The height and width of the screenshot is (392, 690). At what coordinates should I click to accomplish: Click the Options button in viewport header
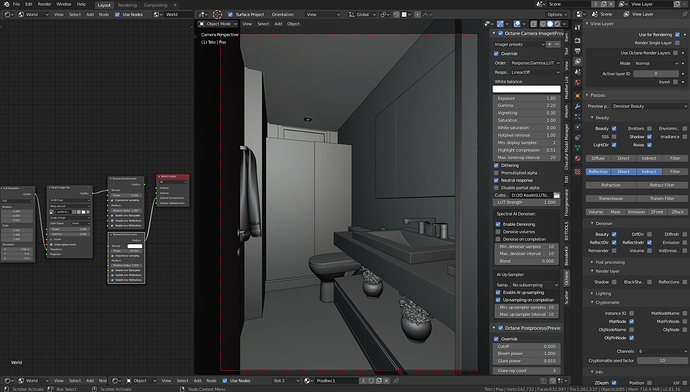coord(557,15)
